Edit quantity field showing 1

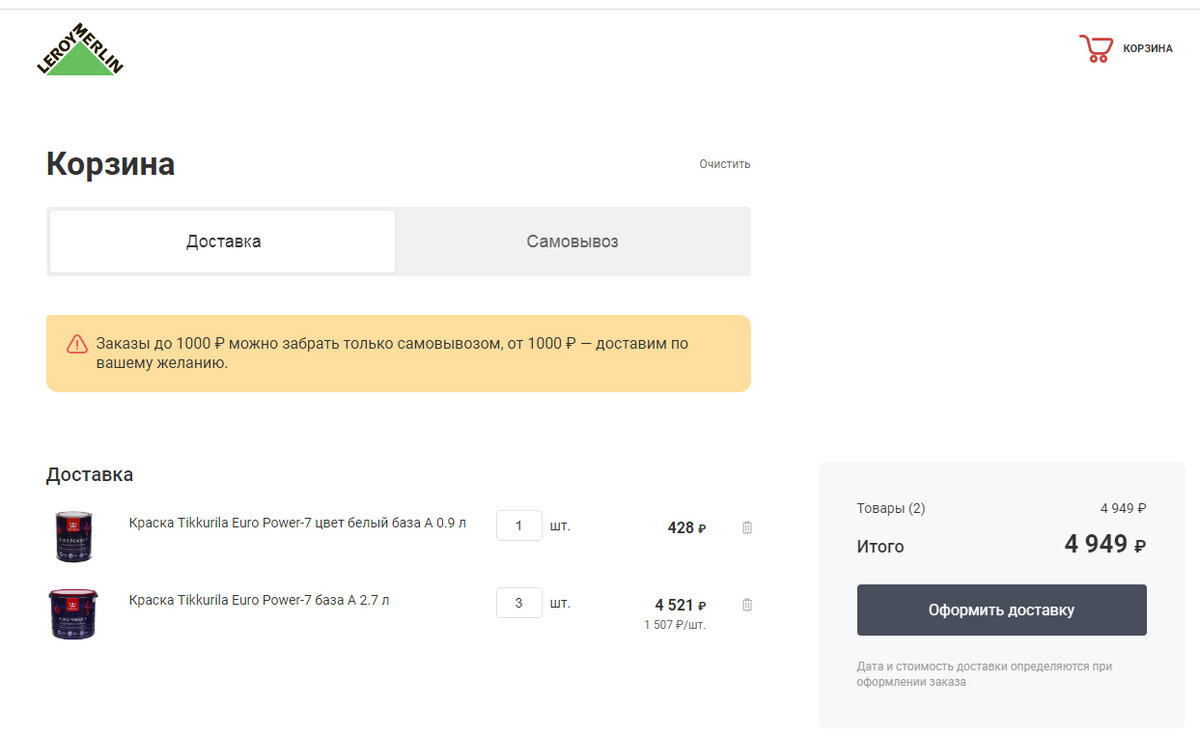[519, 525]
